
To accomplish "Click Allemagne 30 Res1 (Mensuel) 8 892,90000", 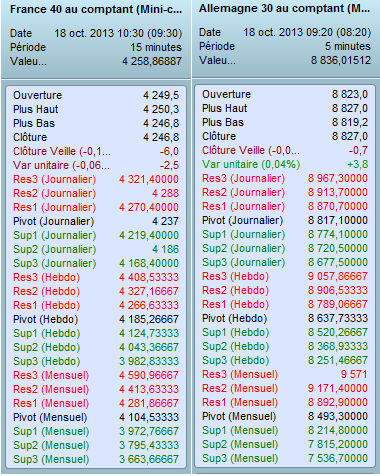I will pyautogui.click(x=285, y=402).
